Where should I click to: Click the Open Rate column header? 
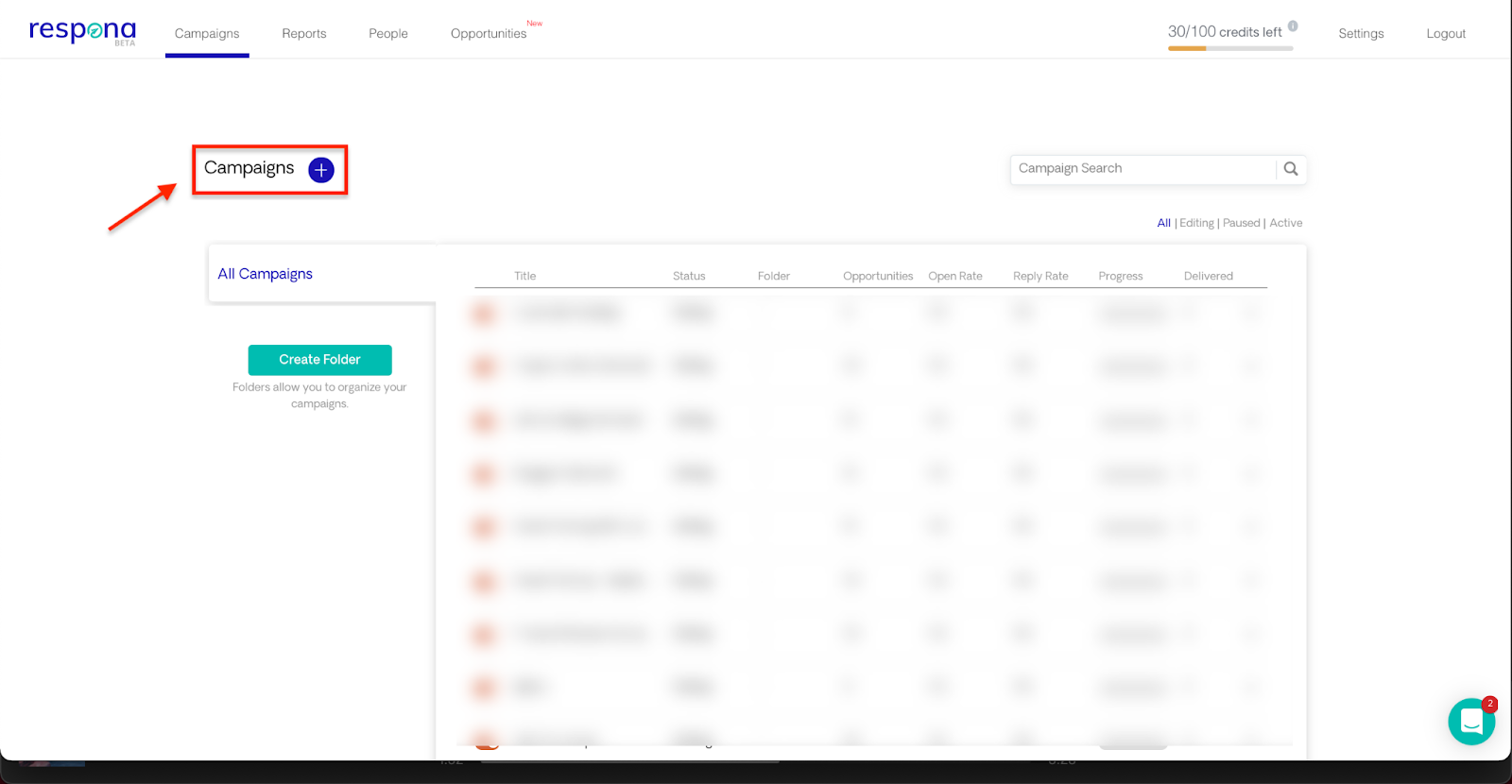pos(955,276)
